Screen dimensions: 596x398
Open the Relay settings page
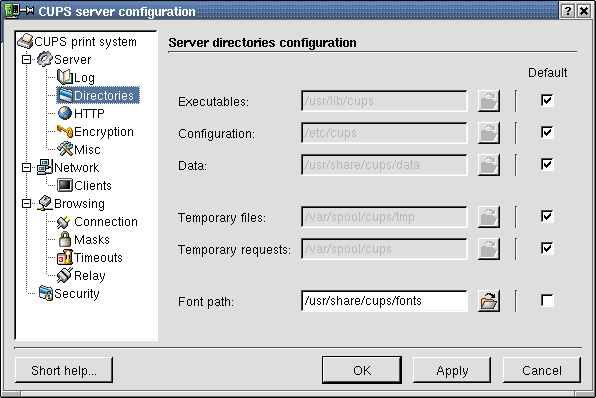tap(89, 276)
